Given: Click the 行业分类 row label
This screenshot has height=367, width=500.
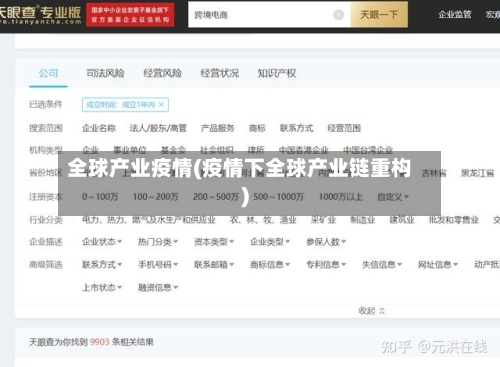Looking at the screenshot, I should pyautogui.click(x=46, y=220).
